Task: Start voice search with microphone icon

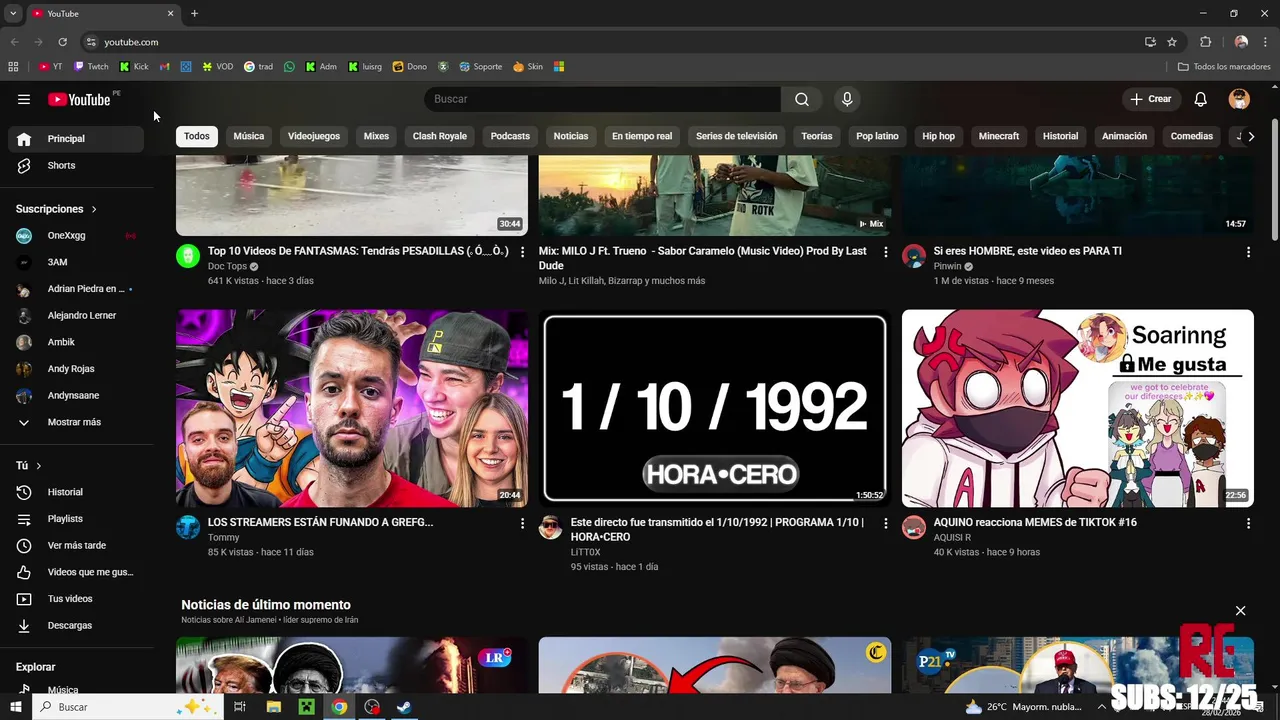Action: pos(847,99)
